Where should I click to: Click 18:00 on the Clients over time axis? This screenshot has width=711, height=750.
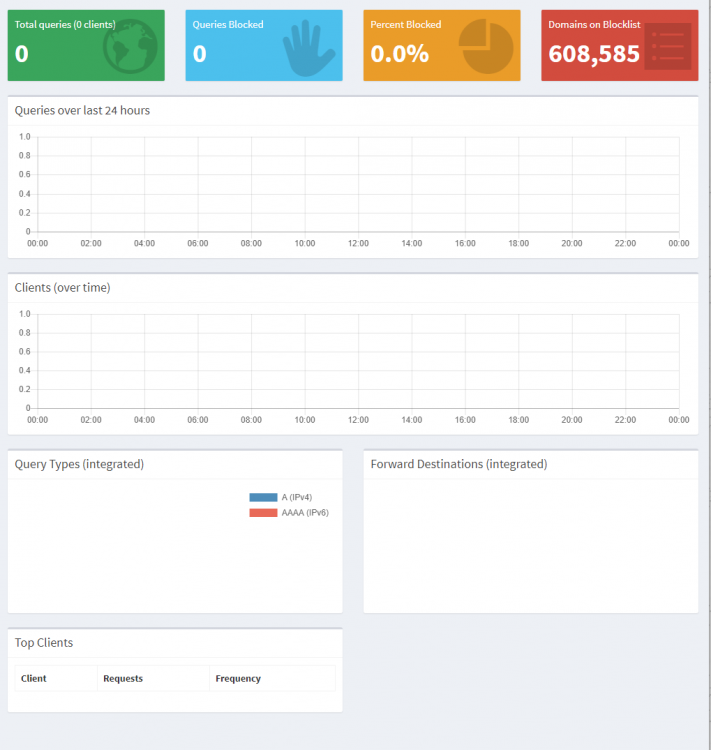519,420
